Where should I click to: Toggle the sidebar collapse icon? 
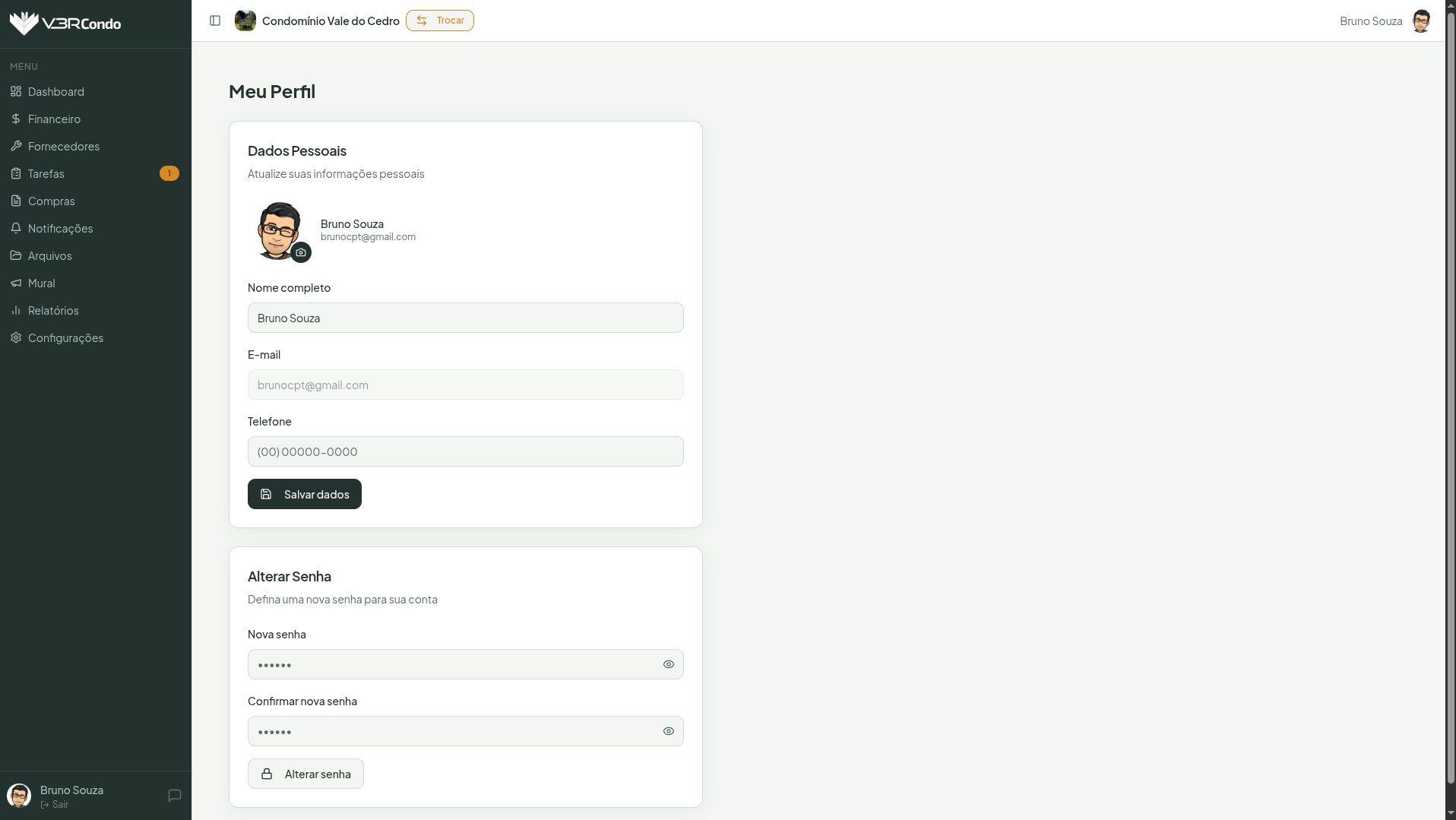(215, 21)
